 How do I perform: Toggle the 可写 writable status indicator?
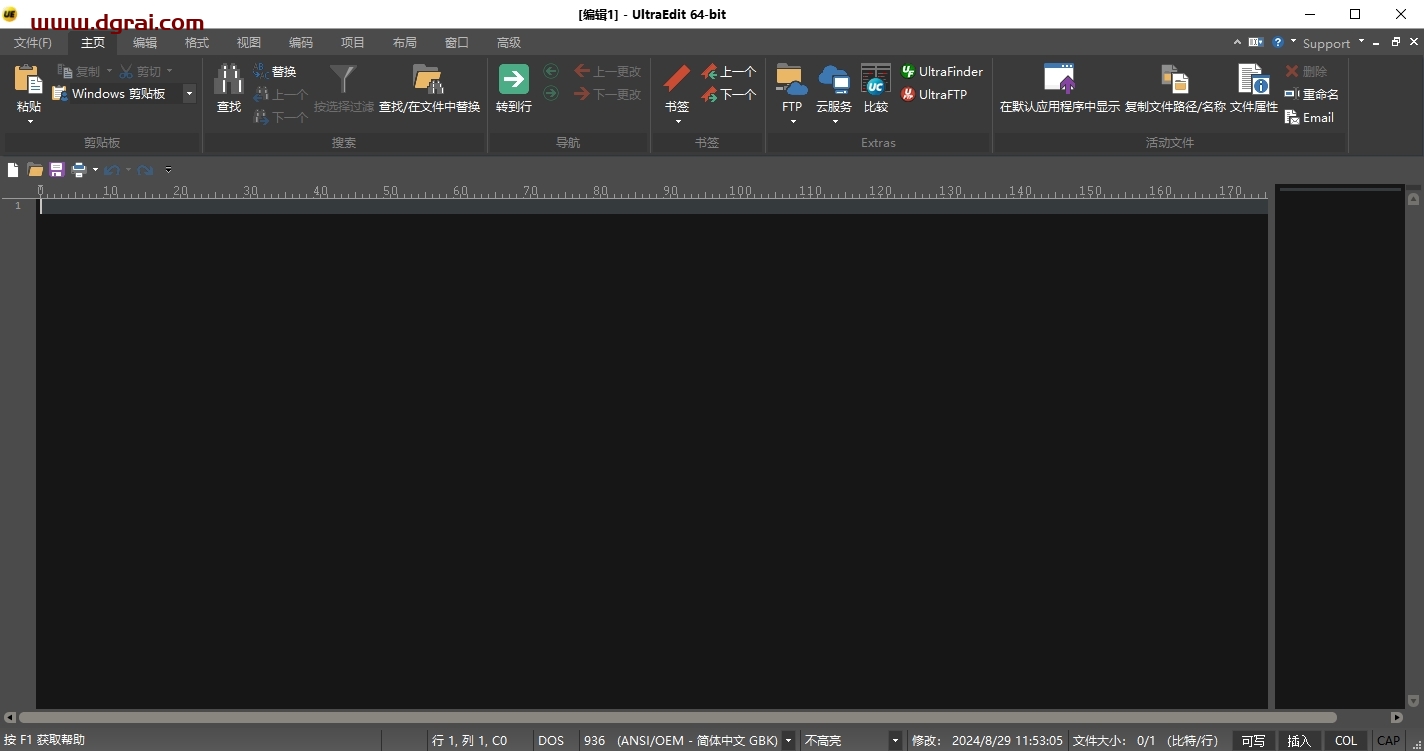(1253, 741)
